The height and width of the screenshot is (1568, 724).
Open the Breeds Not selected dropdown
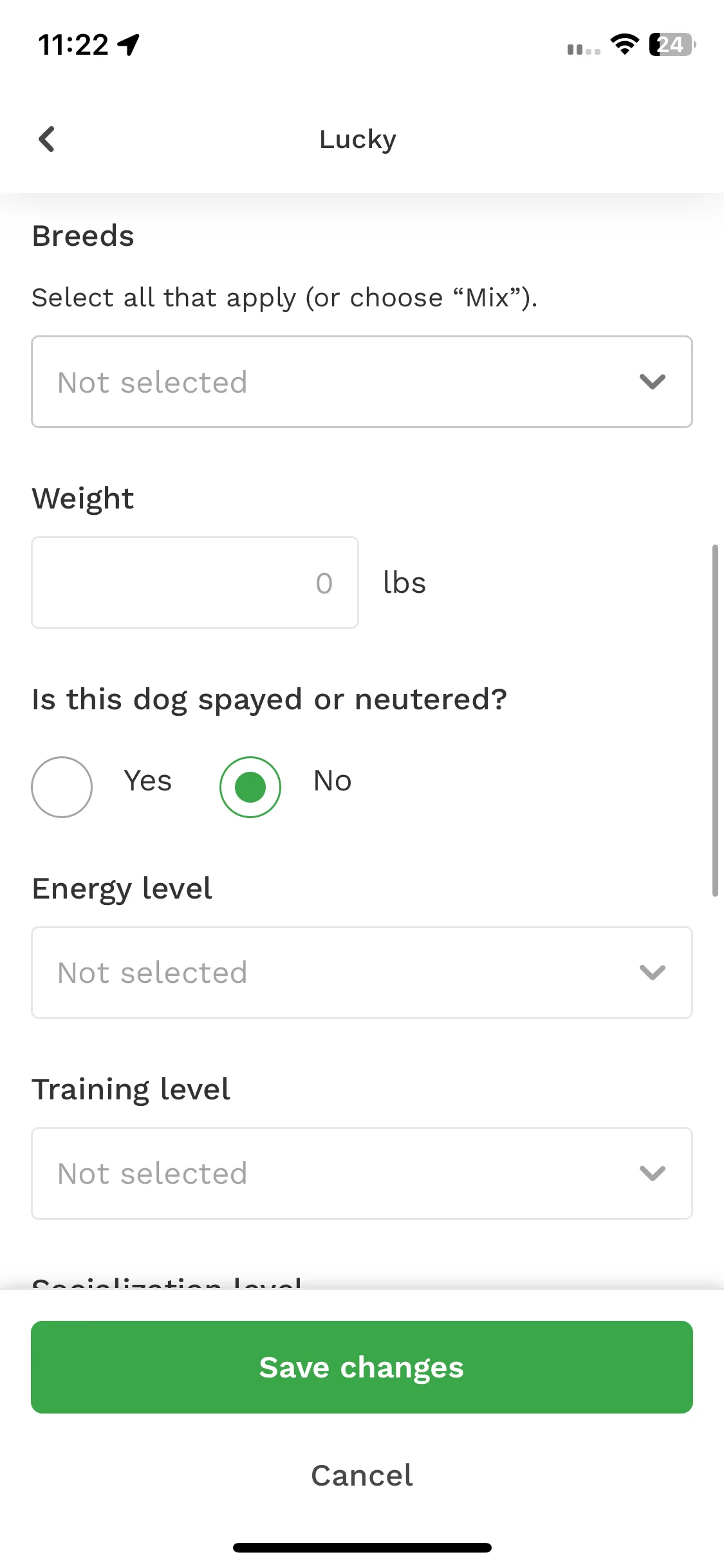pos(362,382)
